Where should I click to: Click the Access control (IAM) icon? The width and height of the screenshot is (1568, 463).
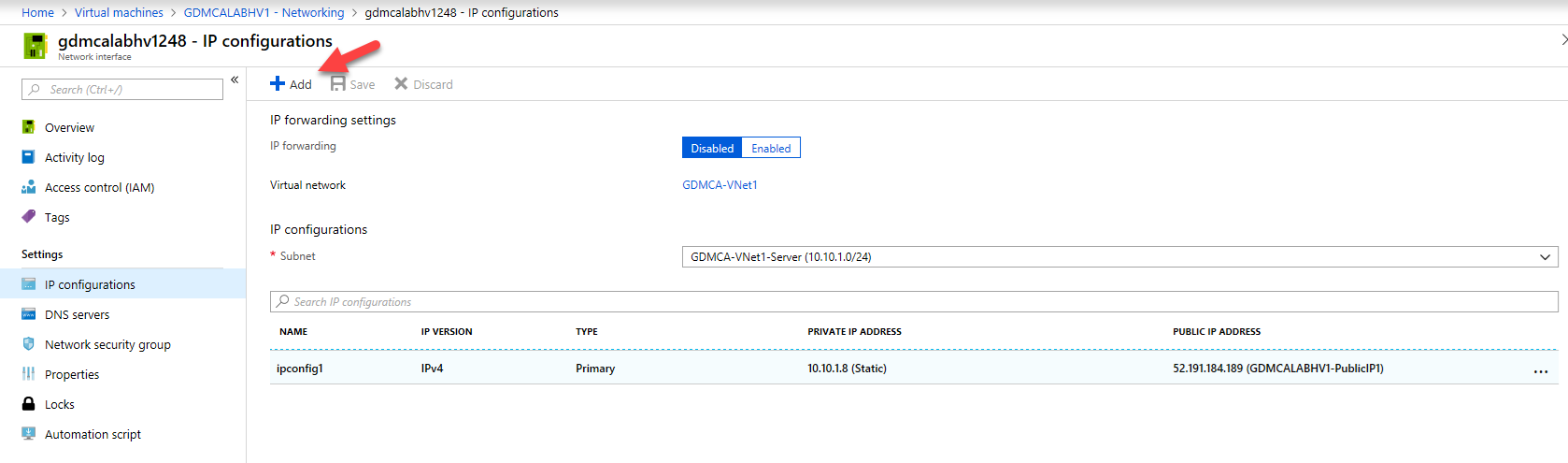click(29, 187)
